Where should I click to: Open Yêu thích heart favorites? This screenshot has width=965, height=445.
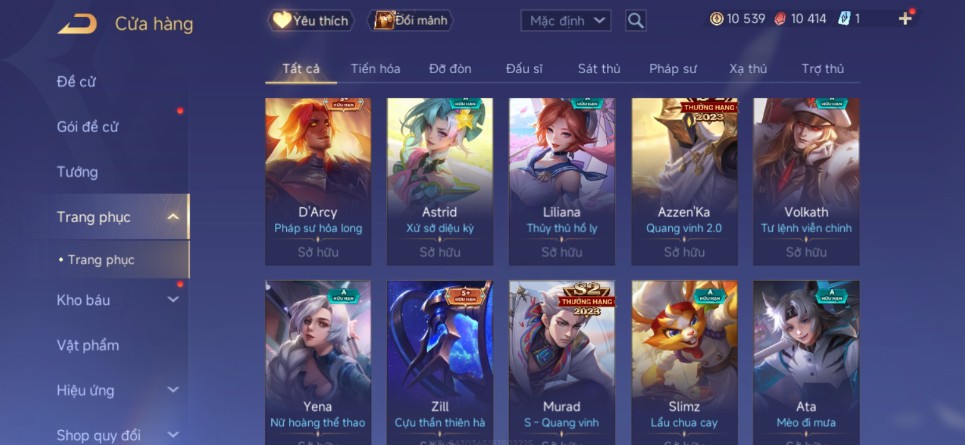(311, 20)
